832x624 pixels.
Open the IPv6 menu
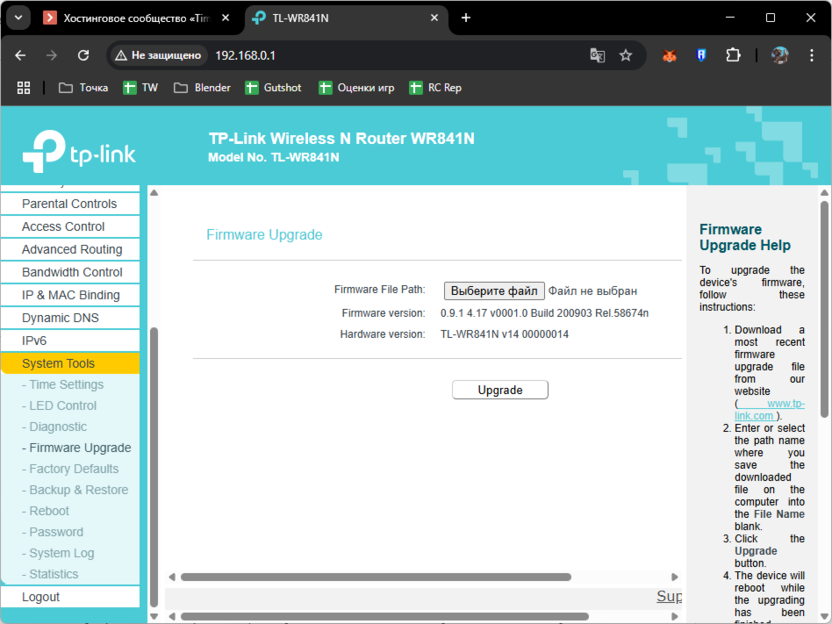[x=70, y=341]
